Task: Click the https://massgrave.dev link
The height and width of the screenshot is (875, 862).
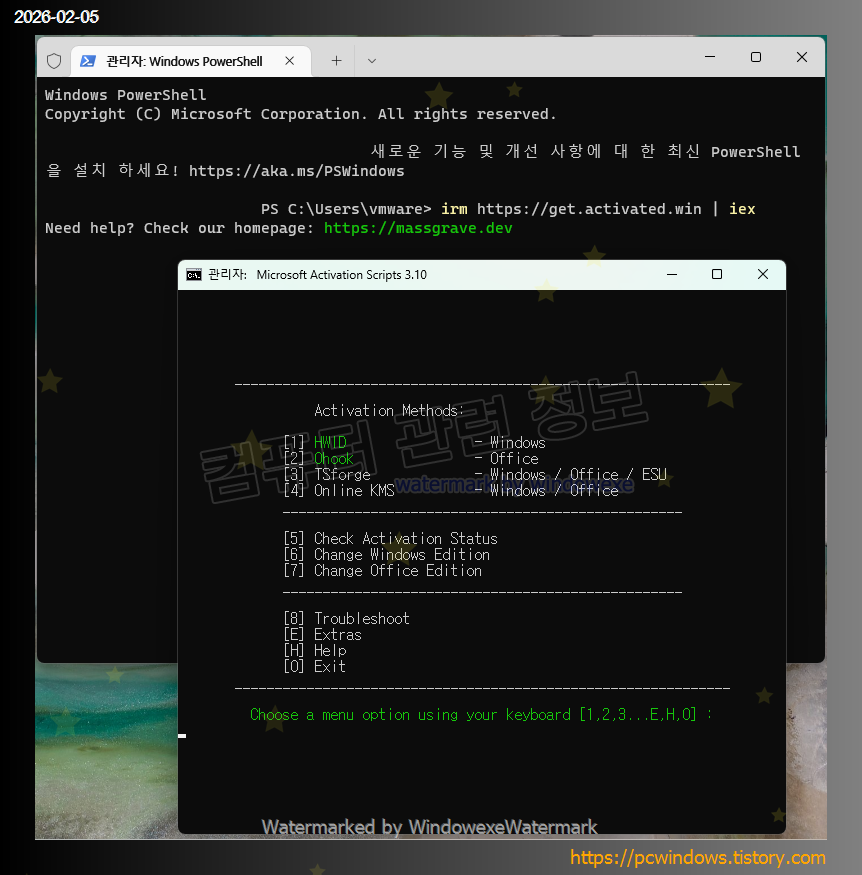Action: pyautogui.click(x=418, y=228)
